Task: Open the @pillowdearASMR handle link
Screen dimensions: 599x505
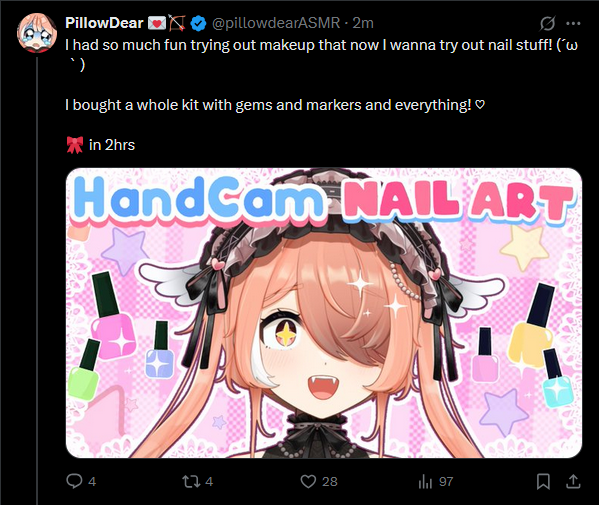Action: coord(275,23)
